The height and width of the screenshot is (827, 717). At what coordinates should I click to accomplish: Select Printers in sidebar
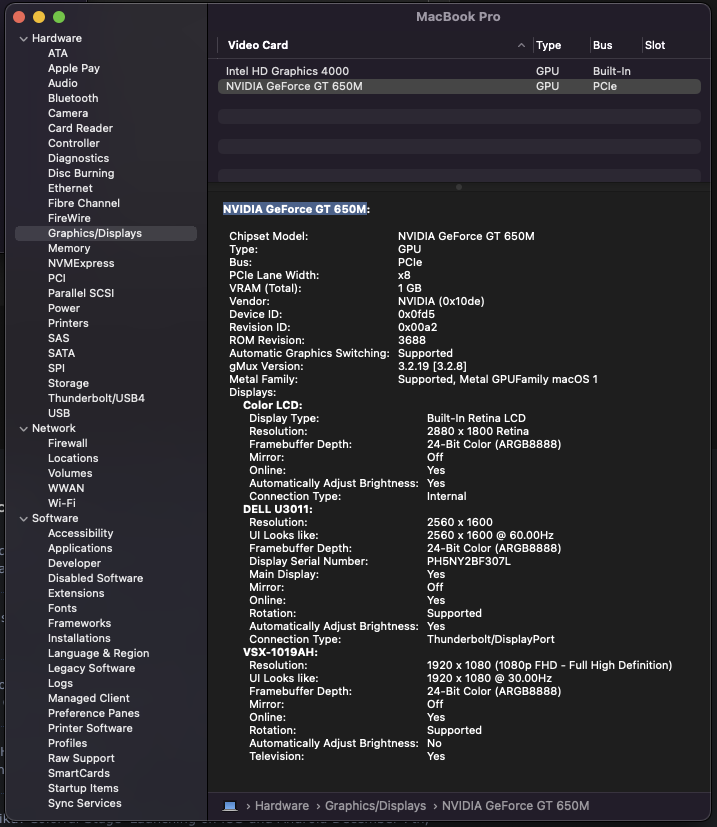click(68, 323)
